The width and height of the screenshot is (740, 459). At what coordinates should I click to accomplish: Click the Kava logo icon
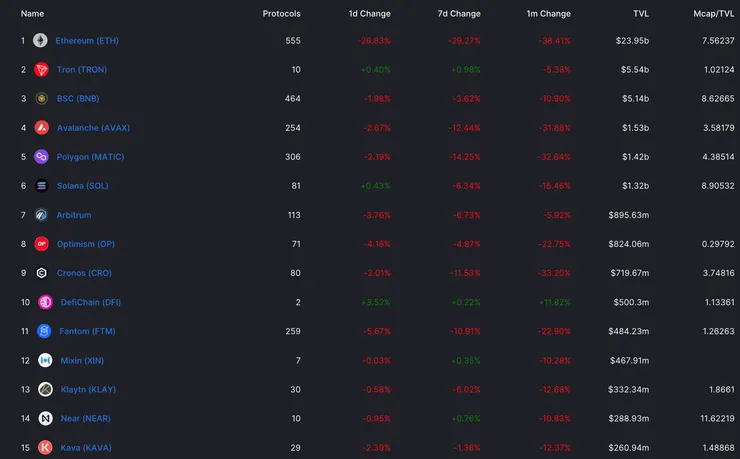(x=45, y=447)
